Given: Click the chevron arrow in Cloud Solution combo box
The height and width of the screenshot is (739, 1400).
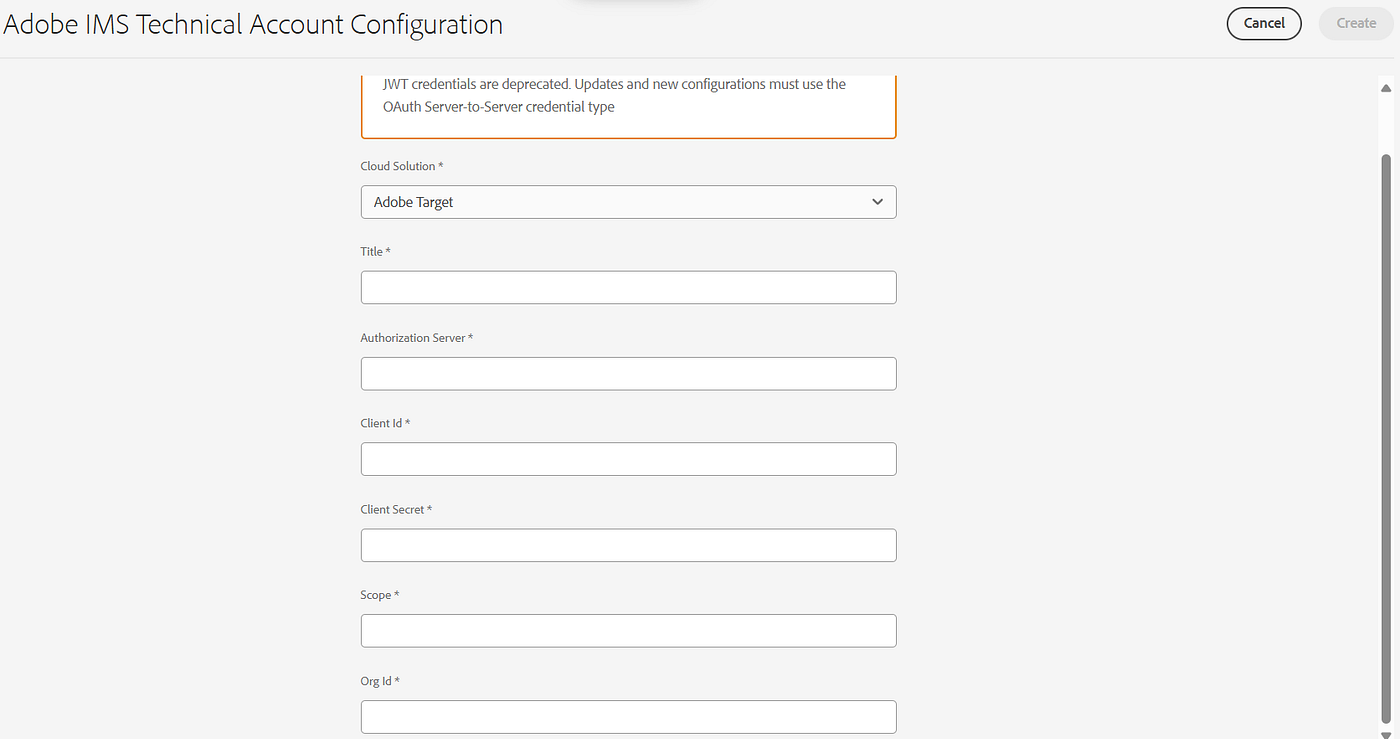Looking at the screenshot, I should pyautogui.click(x=877, y=202).
